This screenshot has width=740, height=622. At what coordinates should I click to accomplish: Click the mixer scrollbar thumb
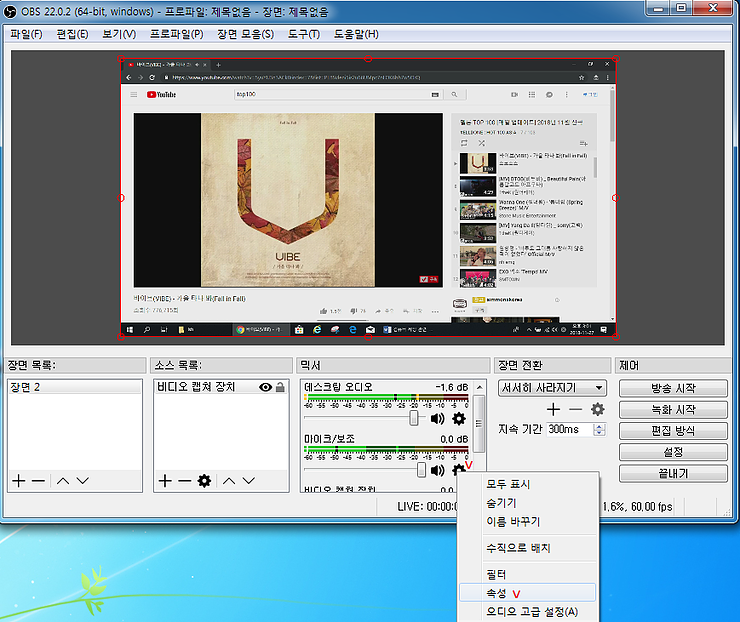[479, 424]
